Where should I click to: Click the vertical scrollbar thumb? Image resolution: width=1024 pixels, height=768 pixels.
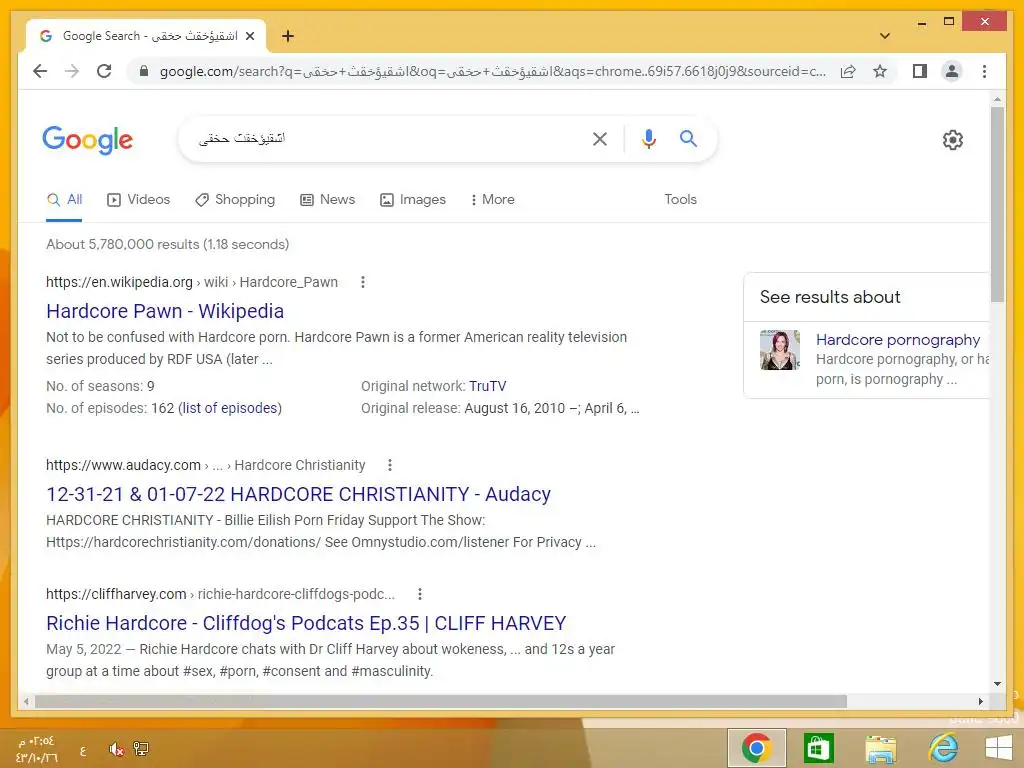(997, 204)
